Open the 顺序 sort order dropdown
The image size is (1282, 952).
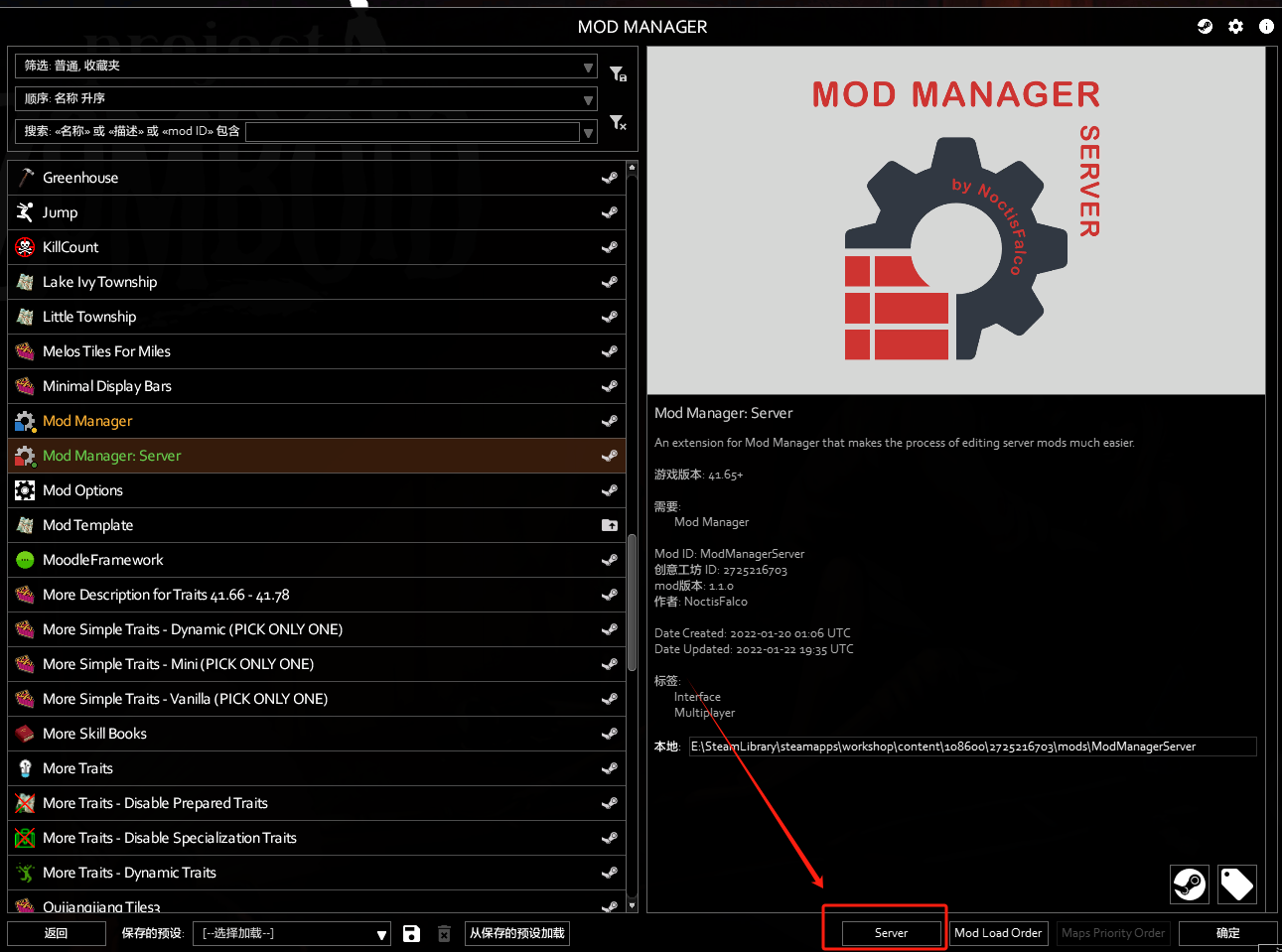[306, 98]
